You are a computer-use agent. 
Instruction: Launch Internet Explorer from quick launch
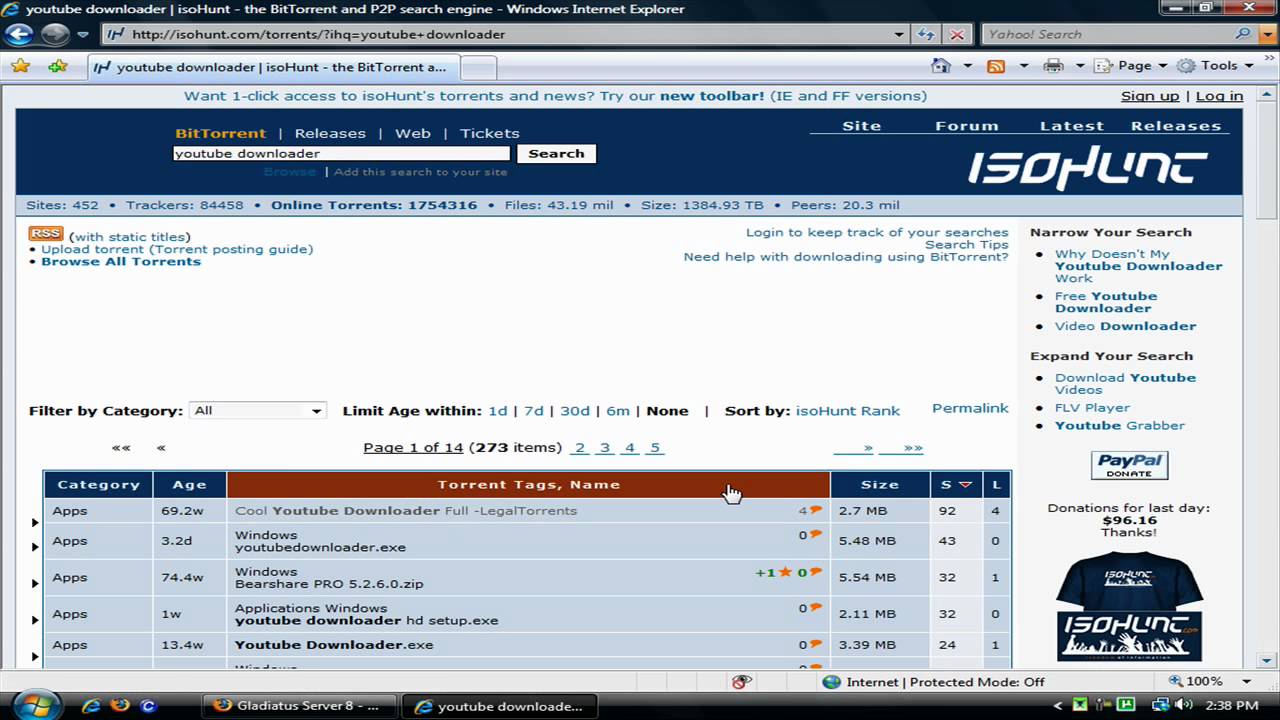pyautogui.click(x=91, y=705)
